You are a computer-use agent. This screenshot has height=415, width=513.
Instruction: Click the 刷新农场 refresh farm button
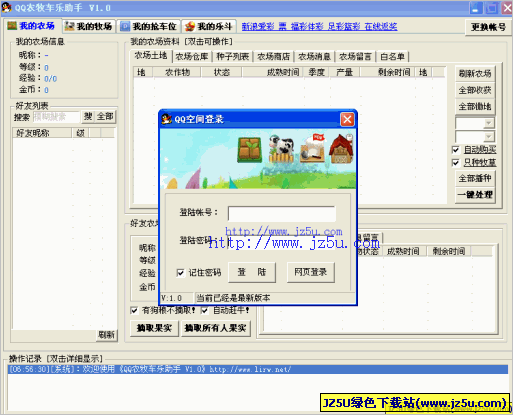click(x=475, y=73)
